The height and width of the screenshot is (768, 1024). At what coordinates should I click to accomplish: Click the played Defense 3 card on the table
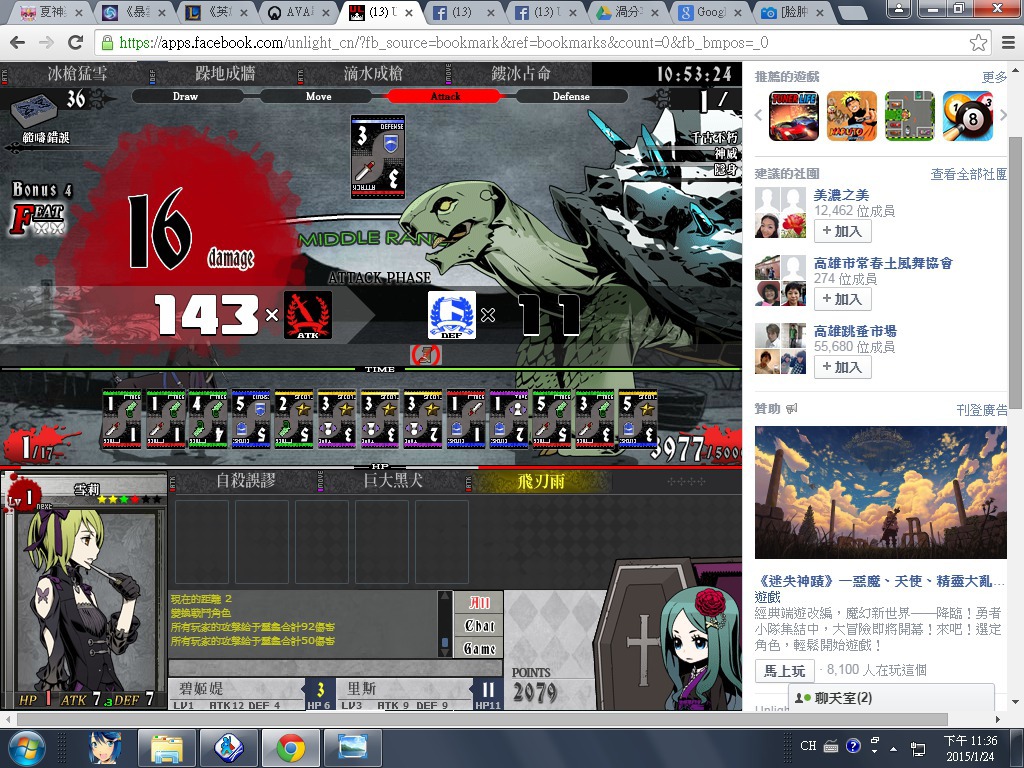click(378, 157)
